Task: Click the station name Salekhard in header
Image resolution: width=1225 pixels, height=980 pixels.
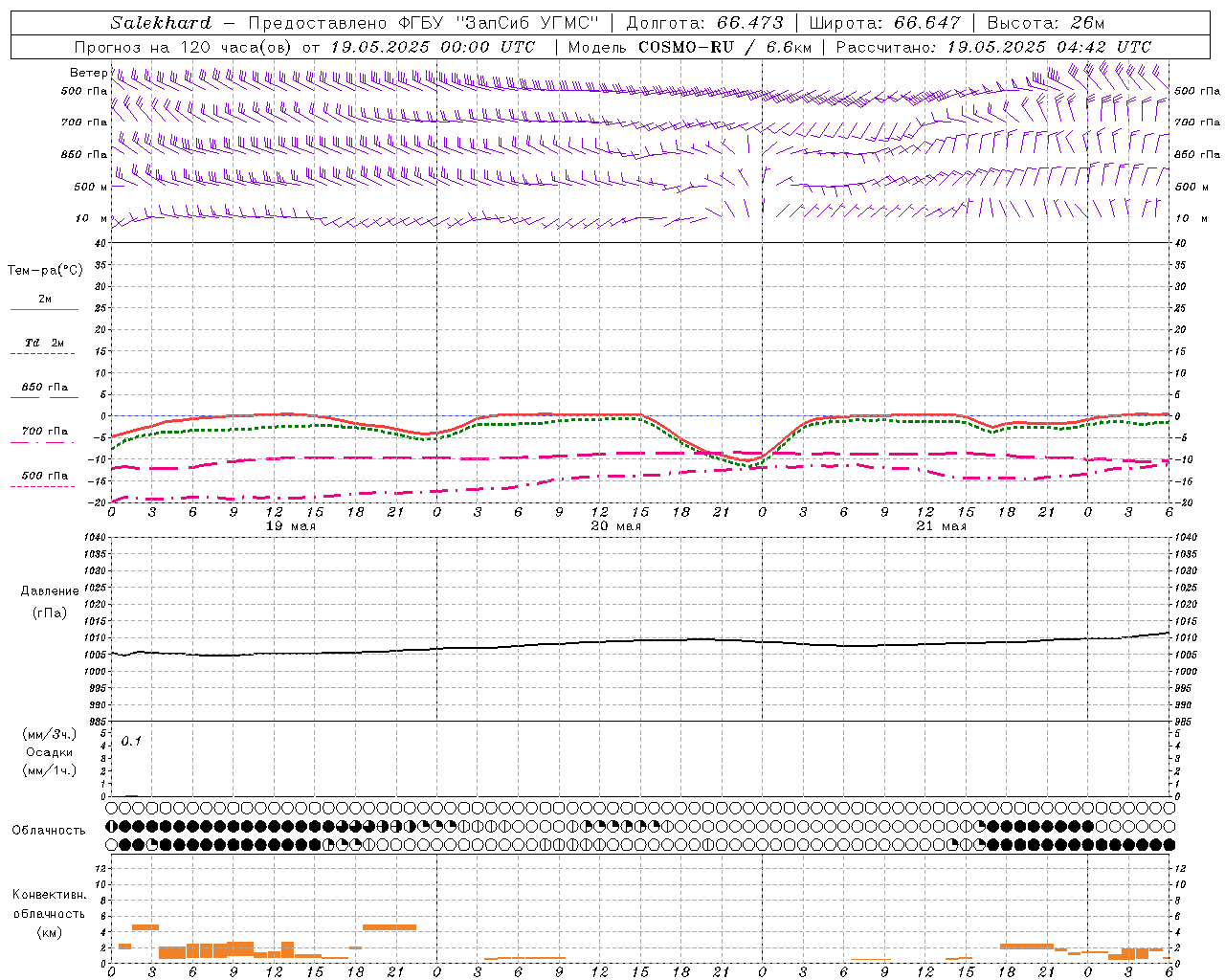Action: [161, 23]
